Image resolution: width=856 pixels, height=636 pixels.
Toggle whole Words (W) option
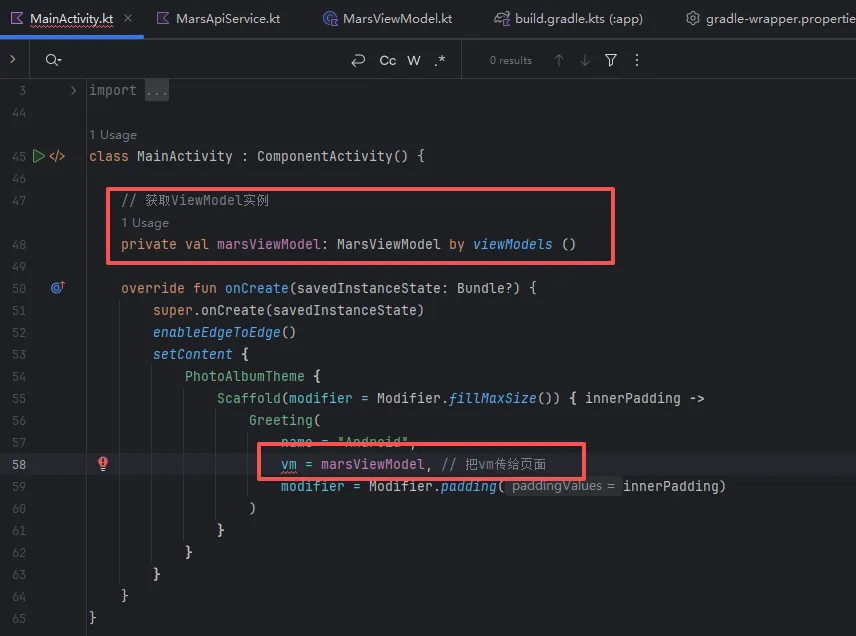[414, 60]
